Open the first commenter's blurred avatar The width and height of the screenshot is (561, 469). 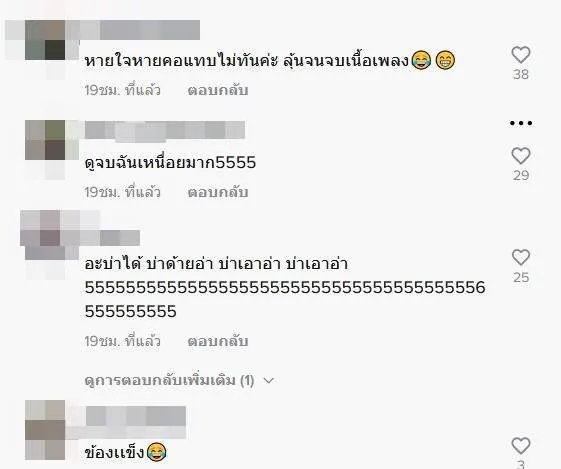45,40
